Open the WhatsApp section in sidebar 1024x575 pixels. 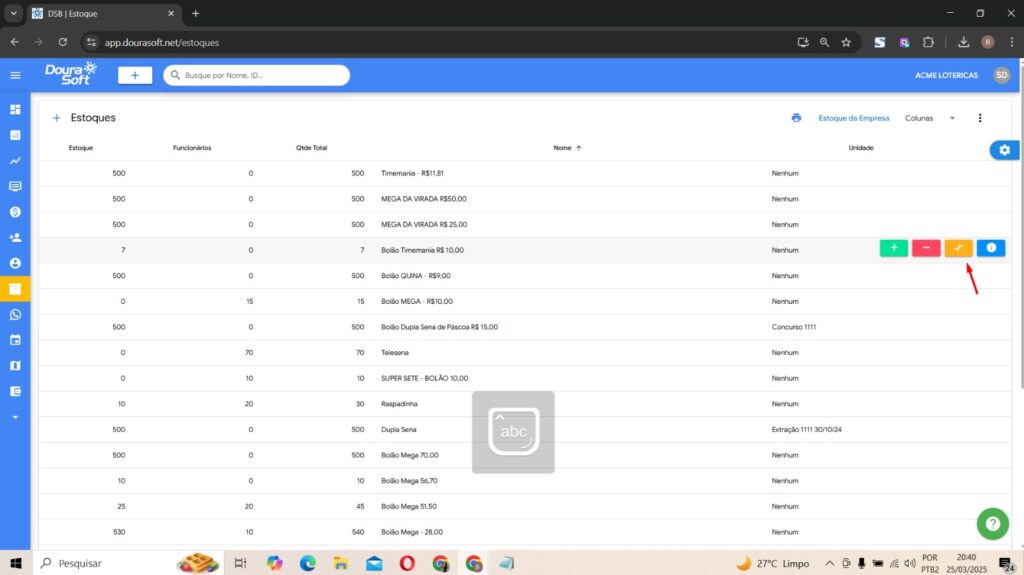click(15, 315)
